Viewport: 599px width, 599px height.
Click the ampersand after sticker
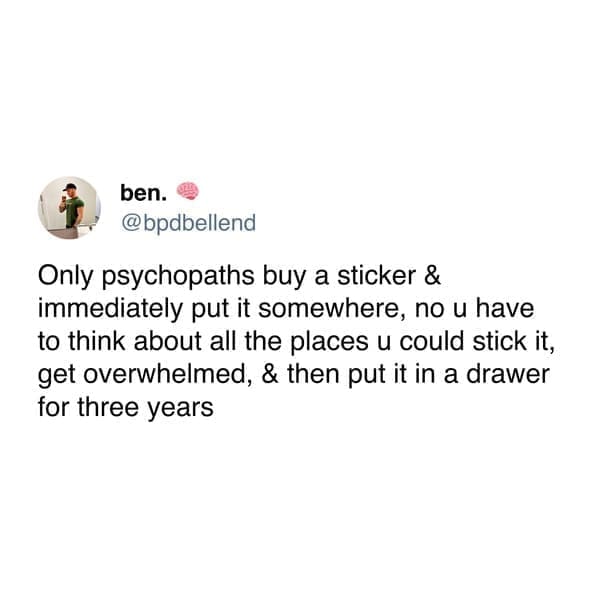click(432, 275)
